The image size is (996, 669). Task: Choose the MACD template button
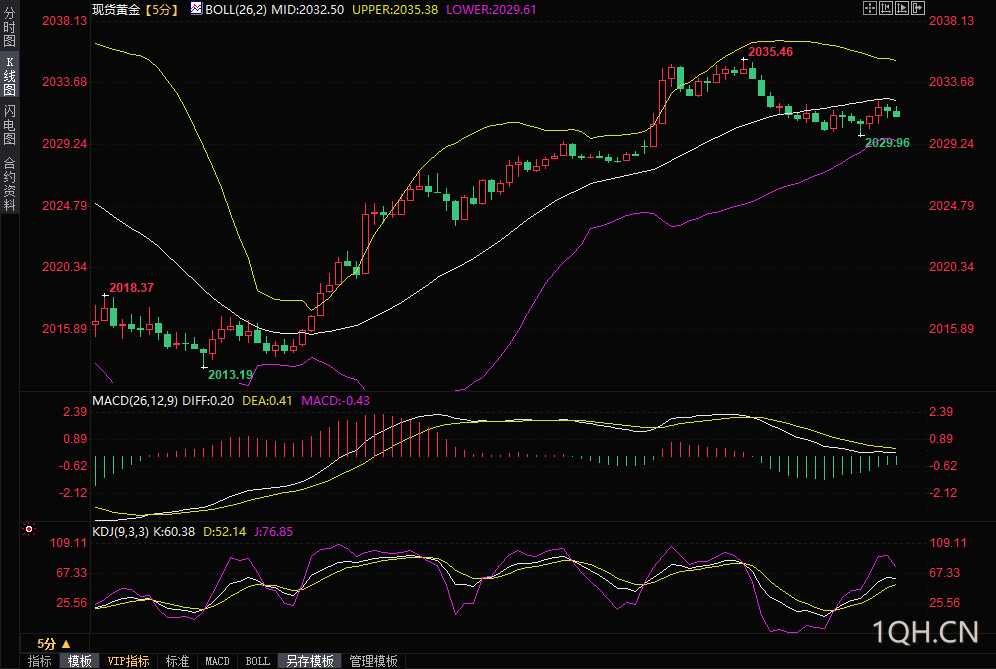[217, 661]
